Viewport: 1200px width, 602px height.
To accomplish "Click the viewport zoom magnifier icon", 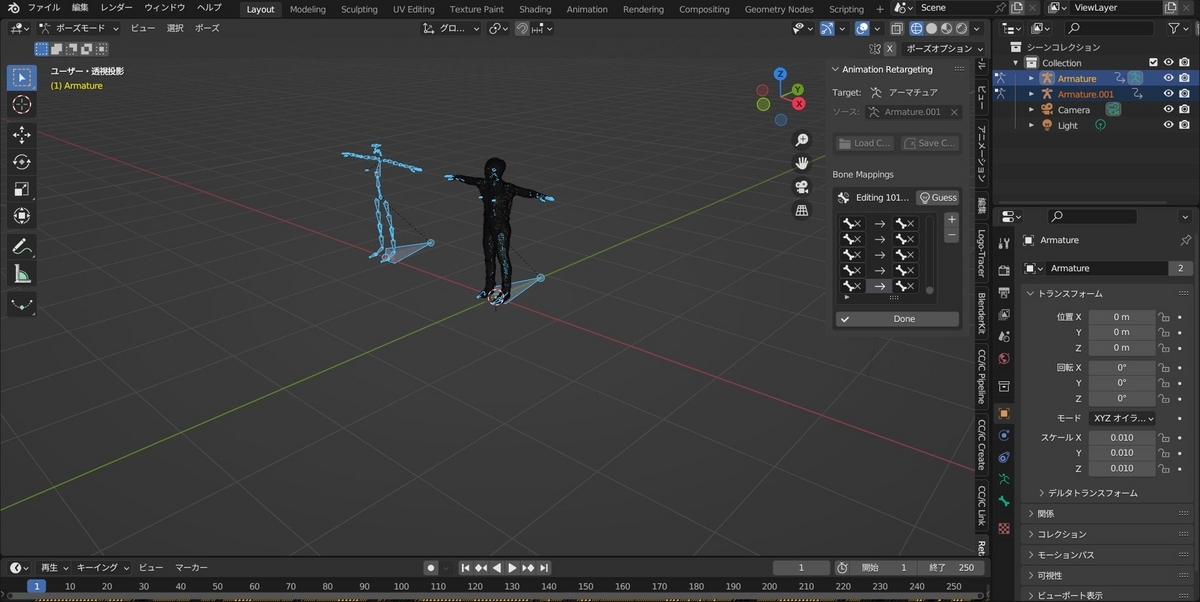I will click(801, 140).
